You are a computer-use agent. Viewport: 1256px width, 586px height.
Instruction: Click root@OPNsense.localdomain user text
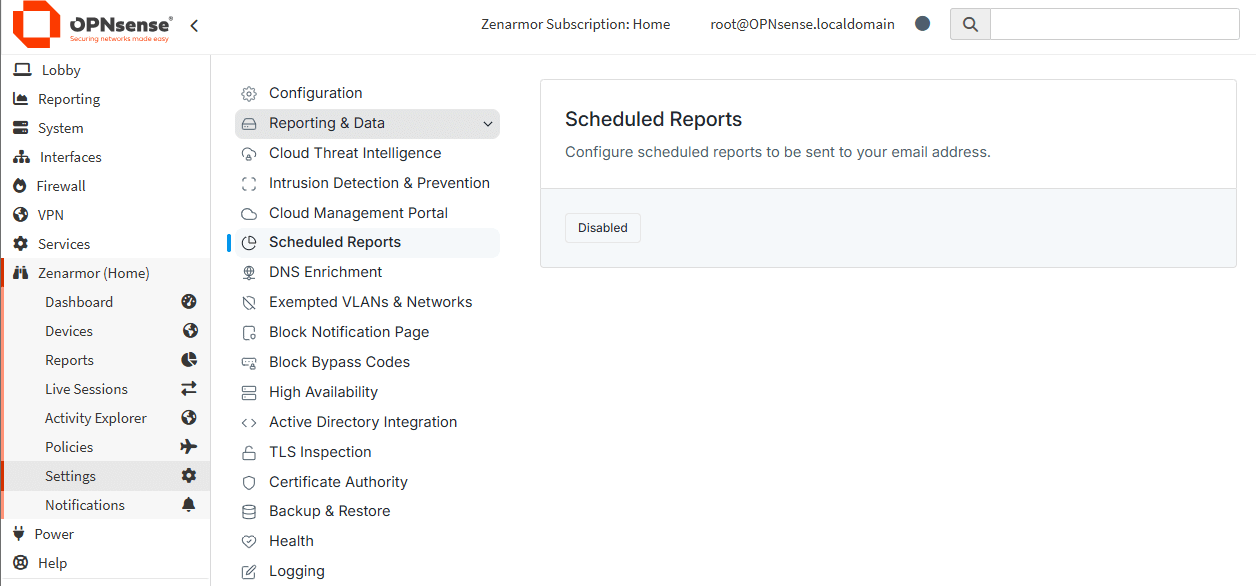[x=803, y=24]
